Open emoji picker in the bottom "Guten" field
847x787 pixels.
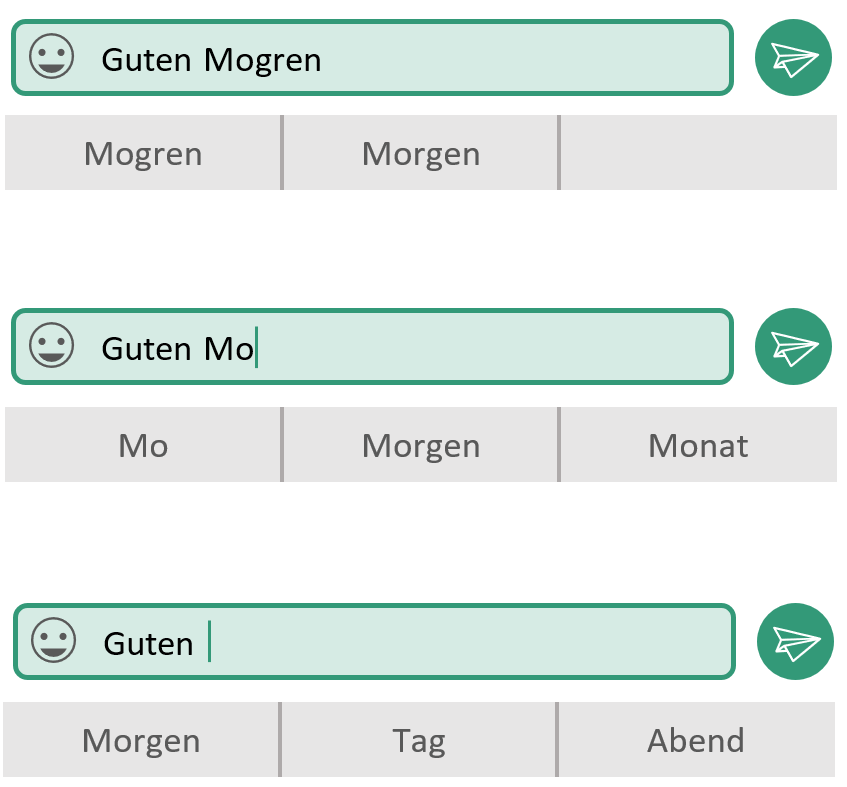[x=53, y=640]
